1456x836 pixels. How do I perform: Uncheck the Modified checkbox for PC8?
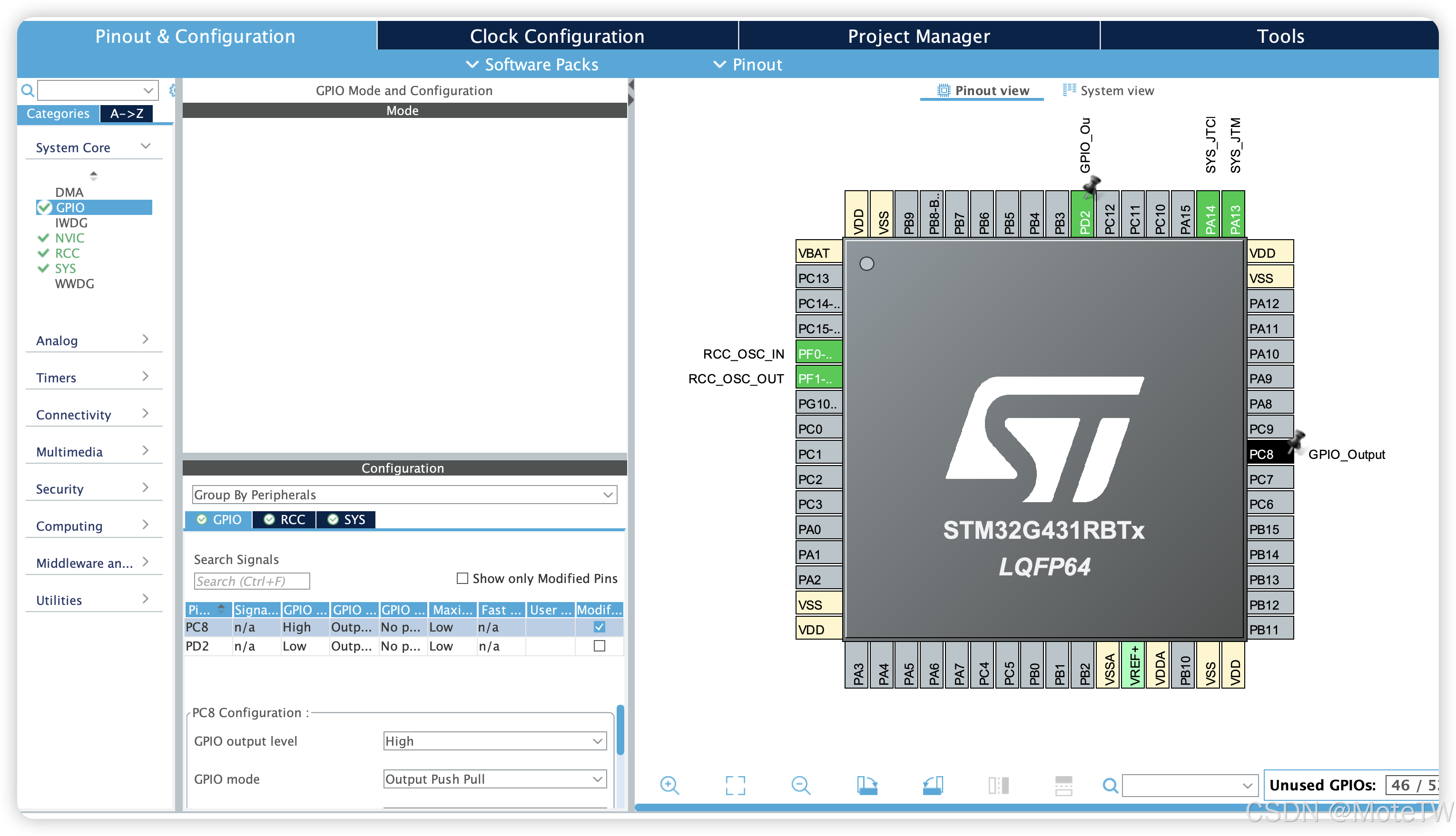[x=599, y=627]
